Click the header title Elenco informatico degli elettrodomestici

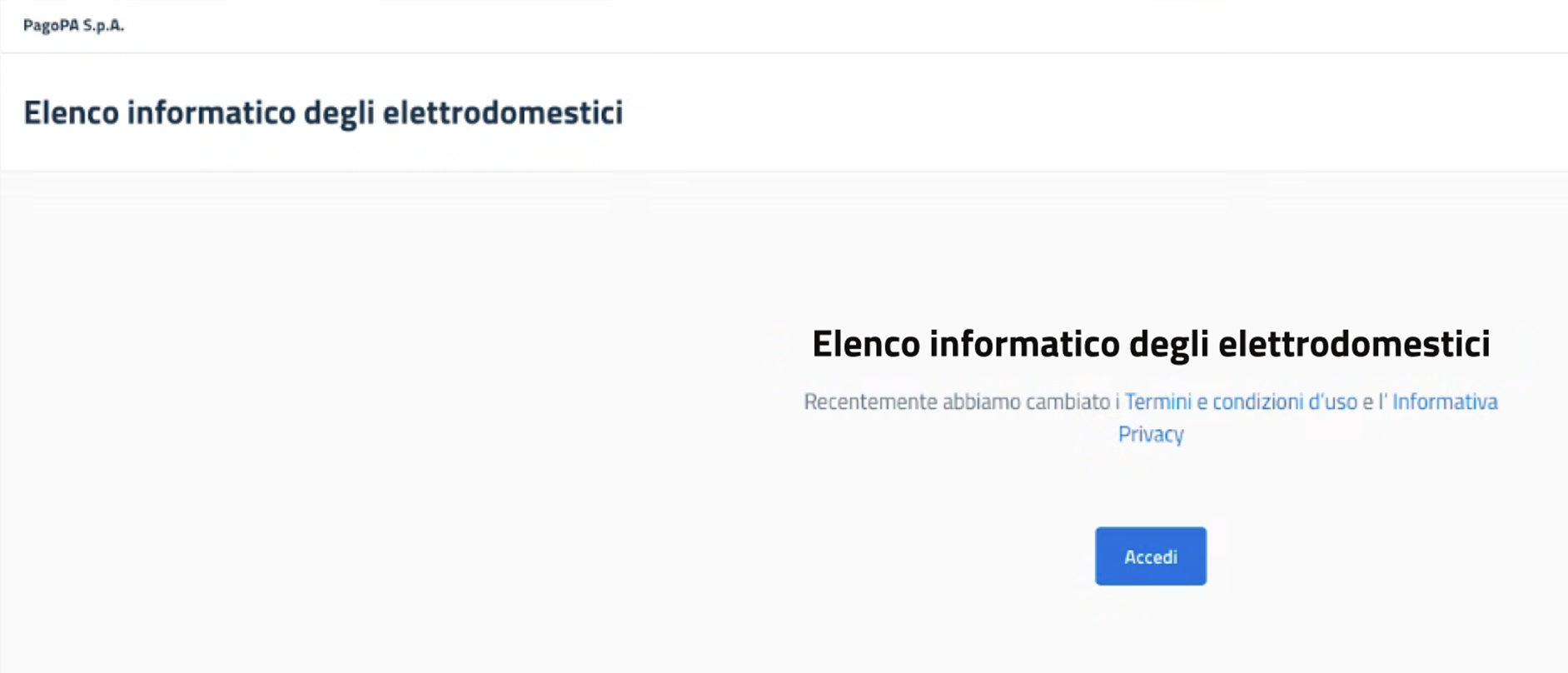(x=322, y=112)
